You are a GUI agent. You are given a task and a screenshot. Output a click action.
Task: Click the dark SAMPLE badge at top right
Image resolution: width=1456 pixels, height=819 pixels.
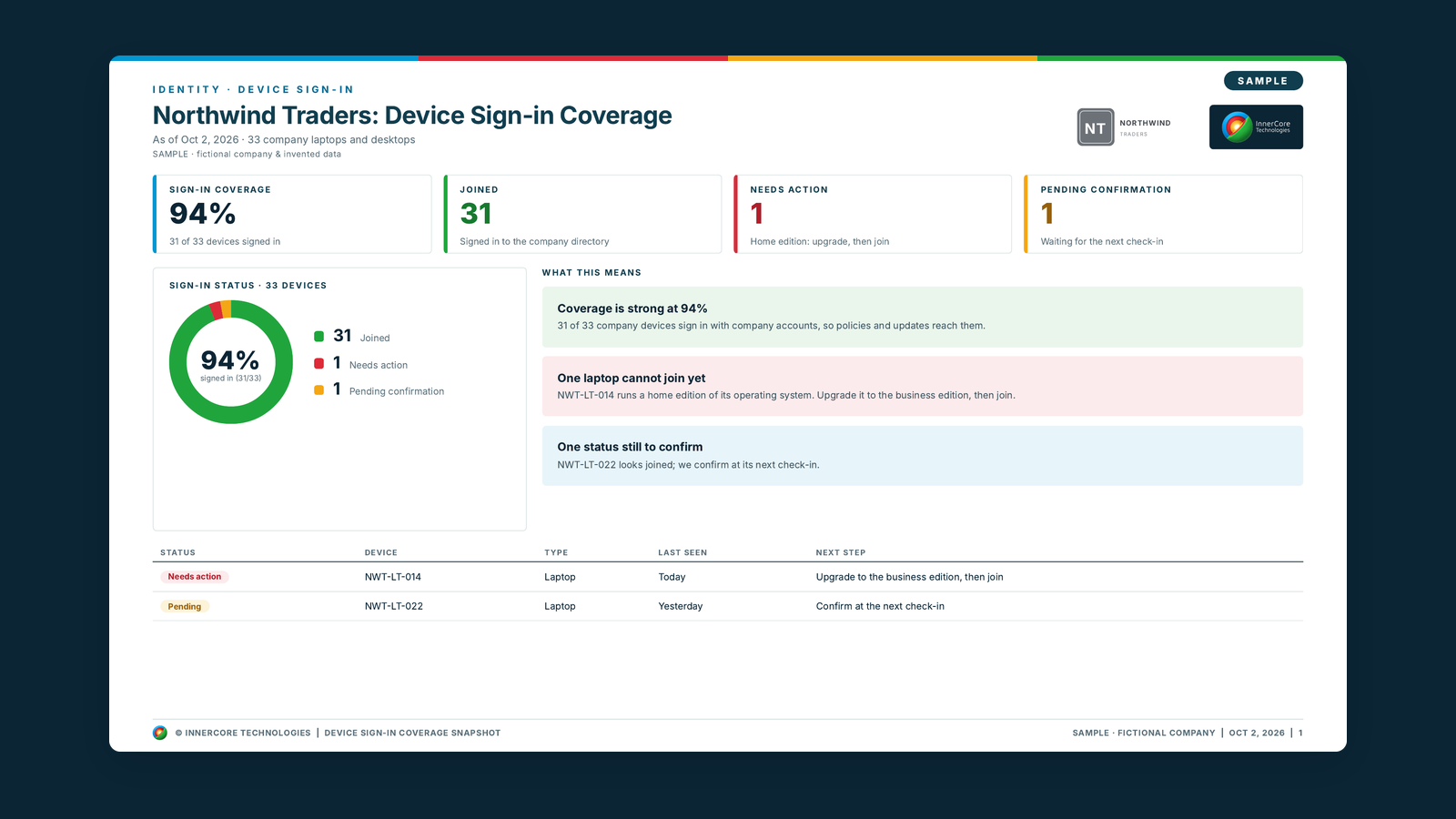1263,81
